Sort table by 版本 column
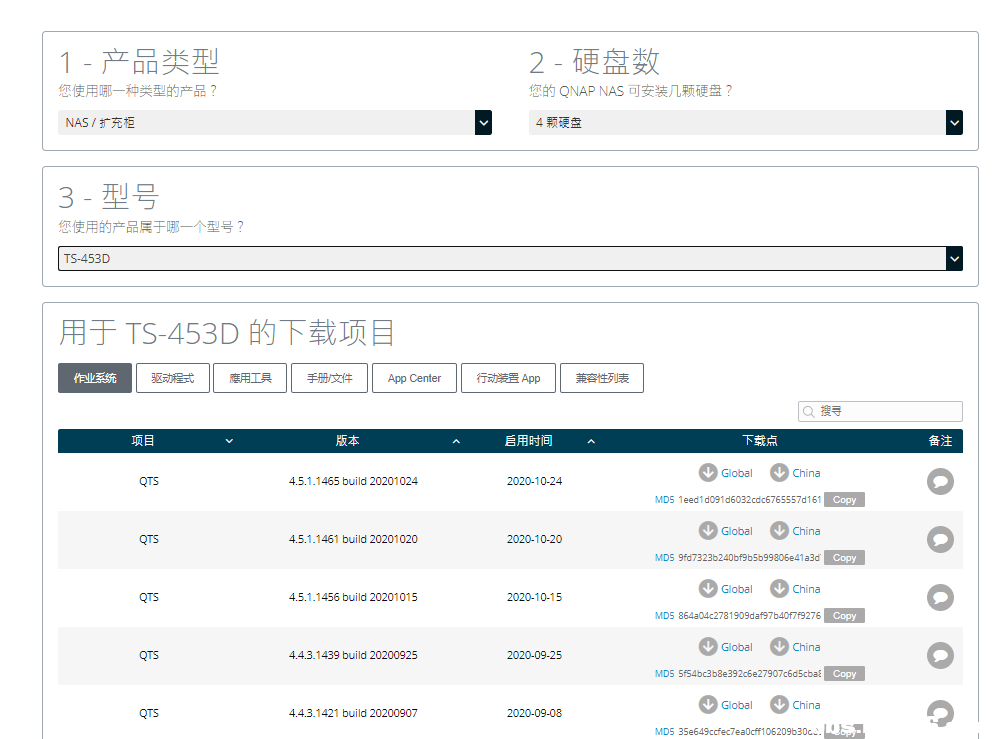Viewport: 1001px width, 739px height. coord(456,441)
